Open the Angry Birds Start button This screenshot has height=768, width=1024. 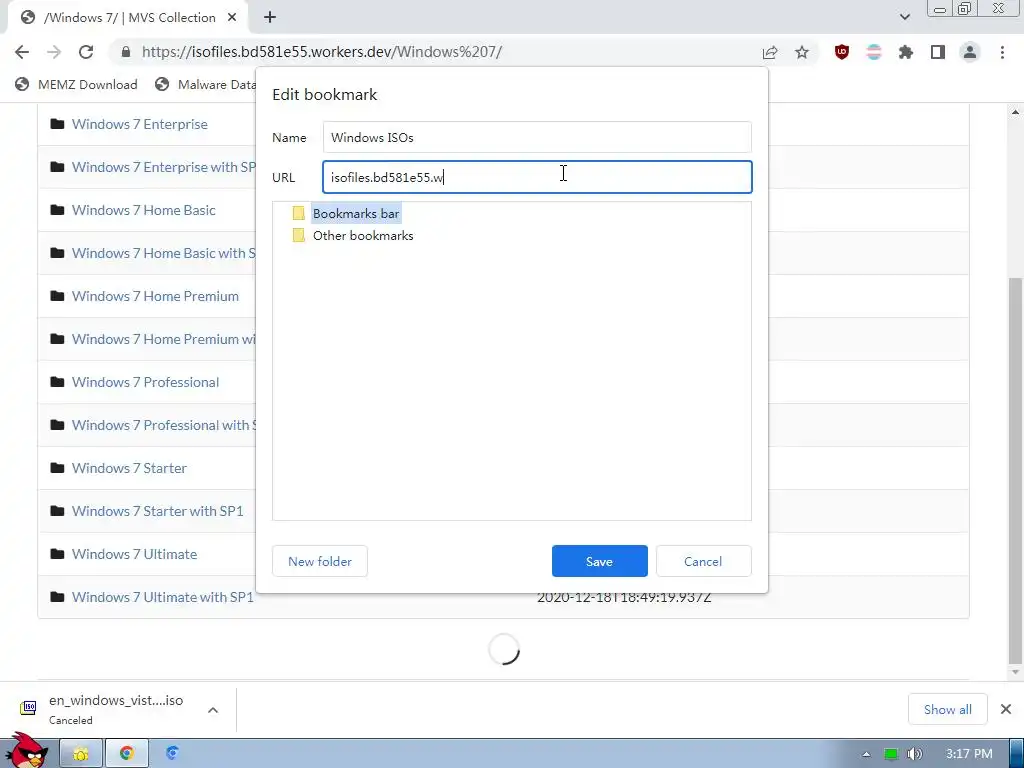pyautogui.click(x=27, y=750)
